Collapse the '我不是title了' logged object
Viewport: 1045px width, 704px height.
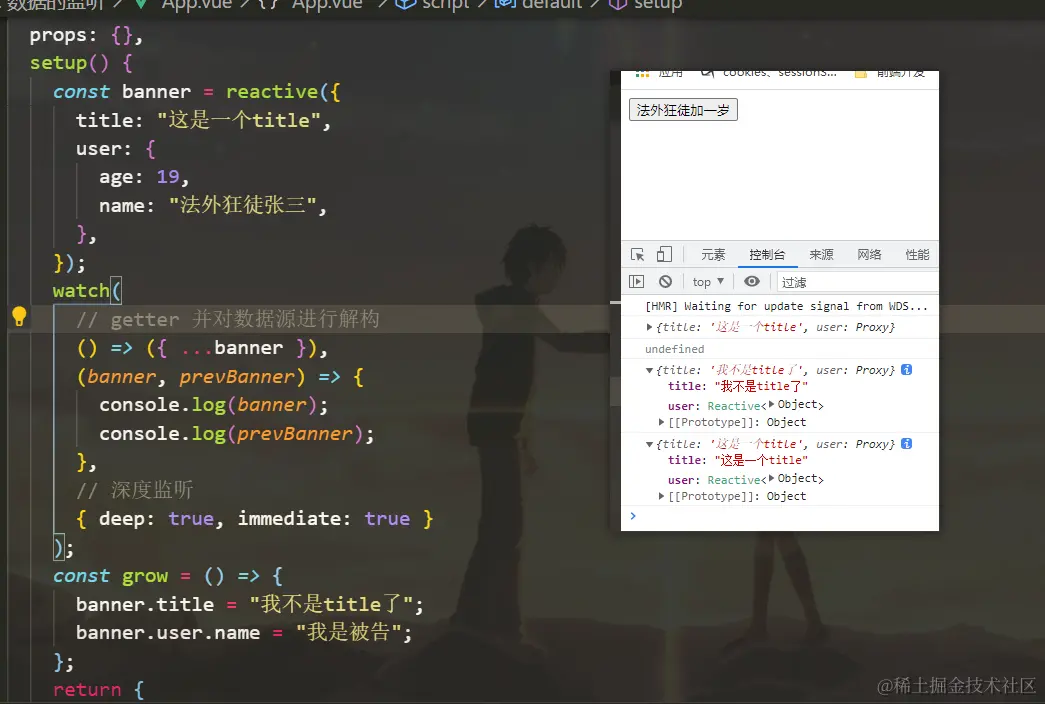click(649, 370)
